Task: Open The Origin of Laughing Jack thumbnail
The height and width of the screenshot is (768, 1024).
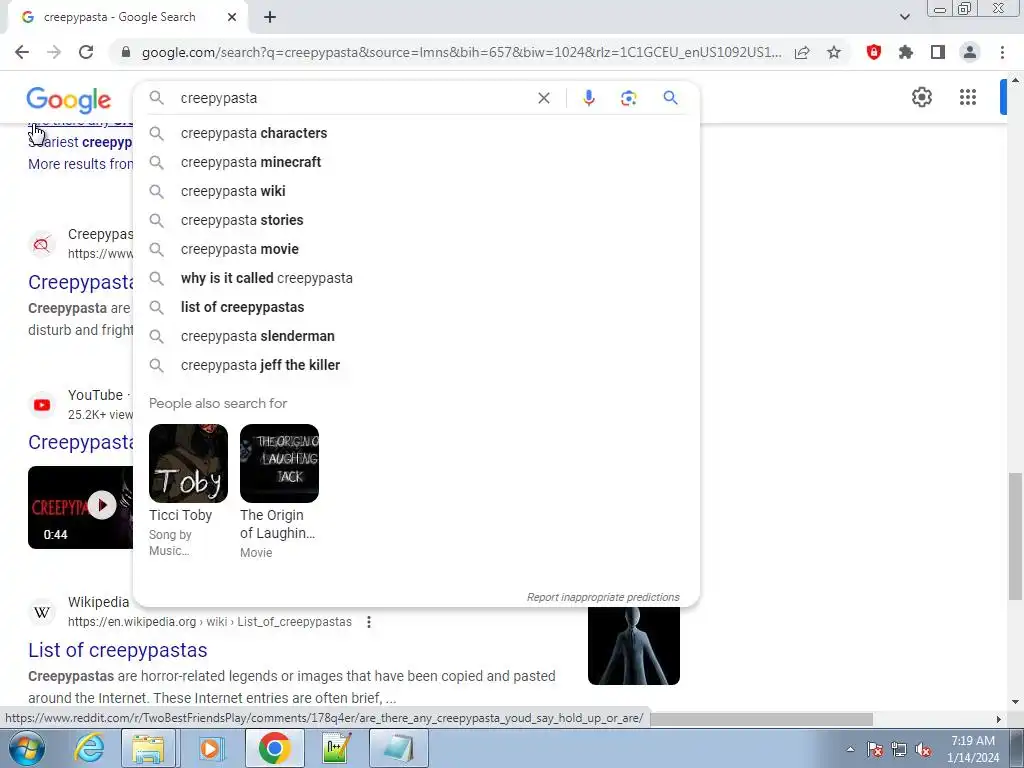Action: click(280, 464)
